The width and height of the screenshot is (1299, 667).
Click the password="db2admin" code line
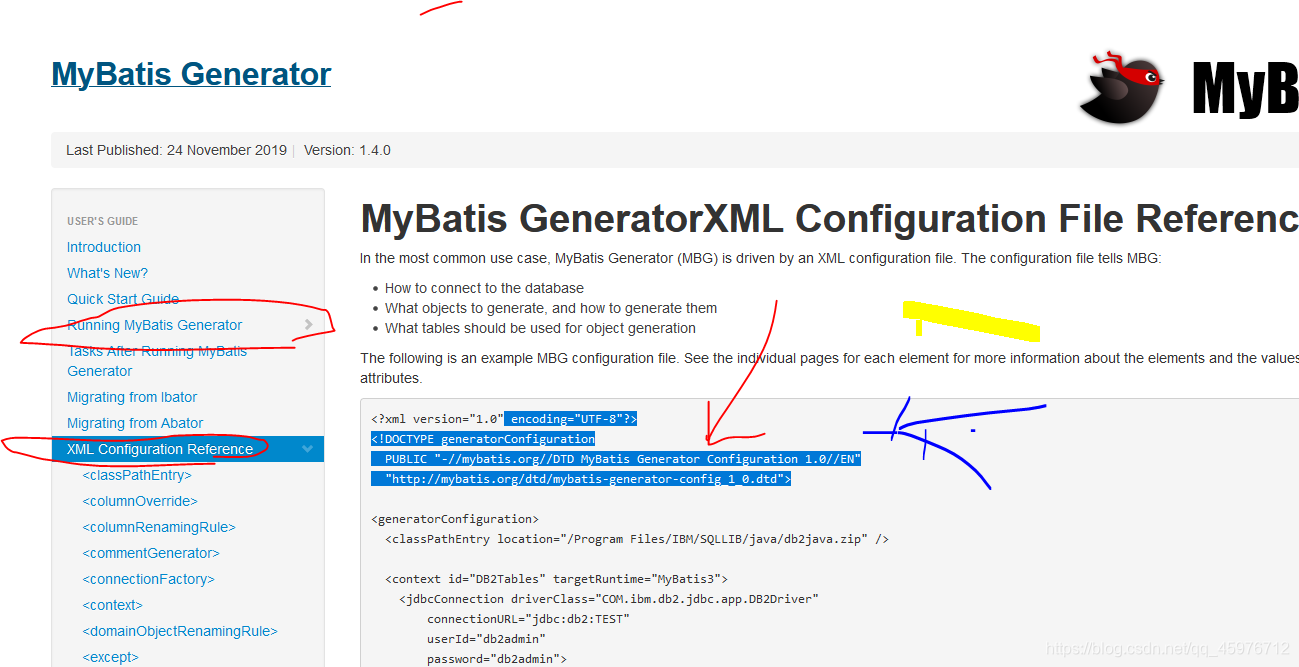pos(497,659)
